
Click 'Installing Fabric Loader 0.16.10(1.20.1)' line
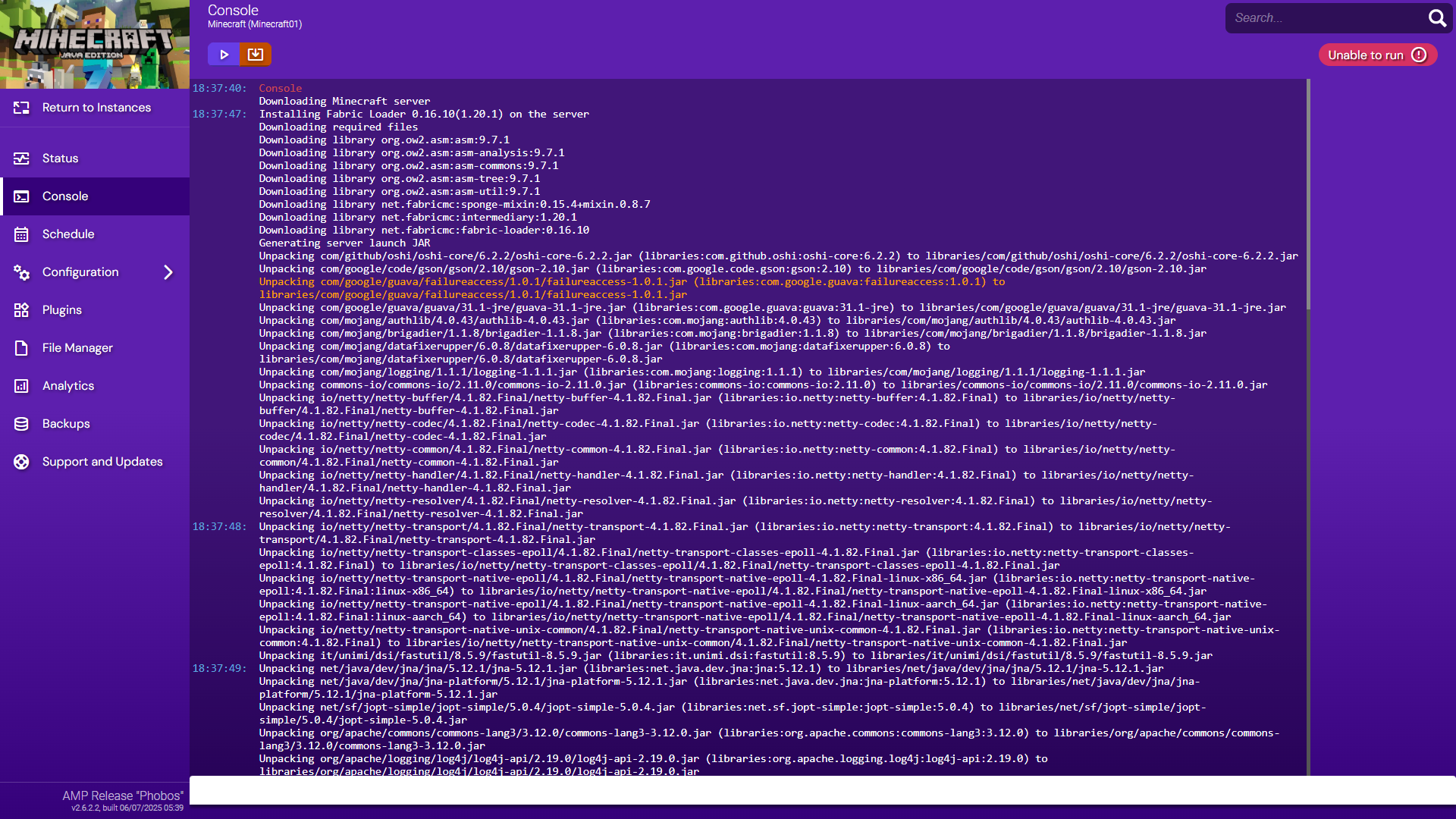pyautogui.click(x=424, y=114)
